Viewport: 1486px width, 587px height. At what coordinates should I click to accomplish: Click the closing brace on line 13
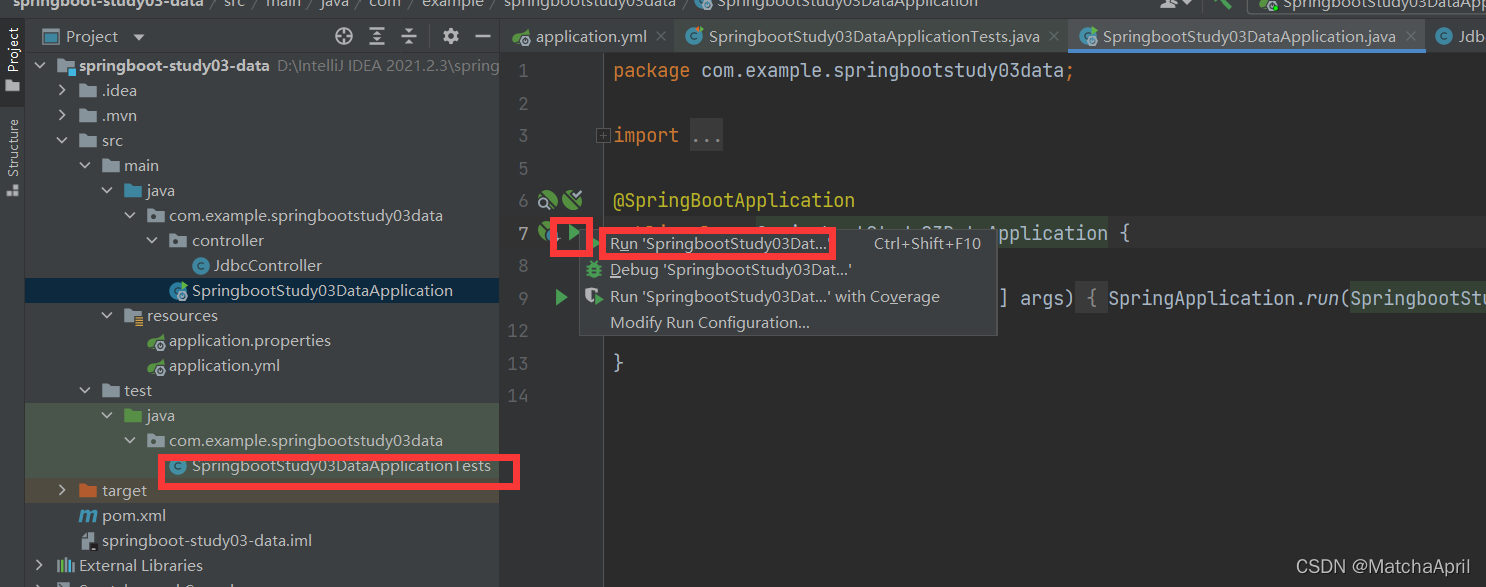coord(618,363)
